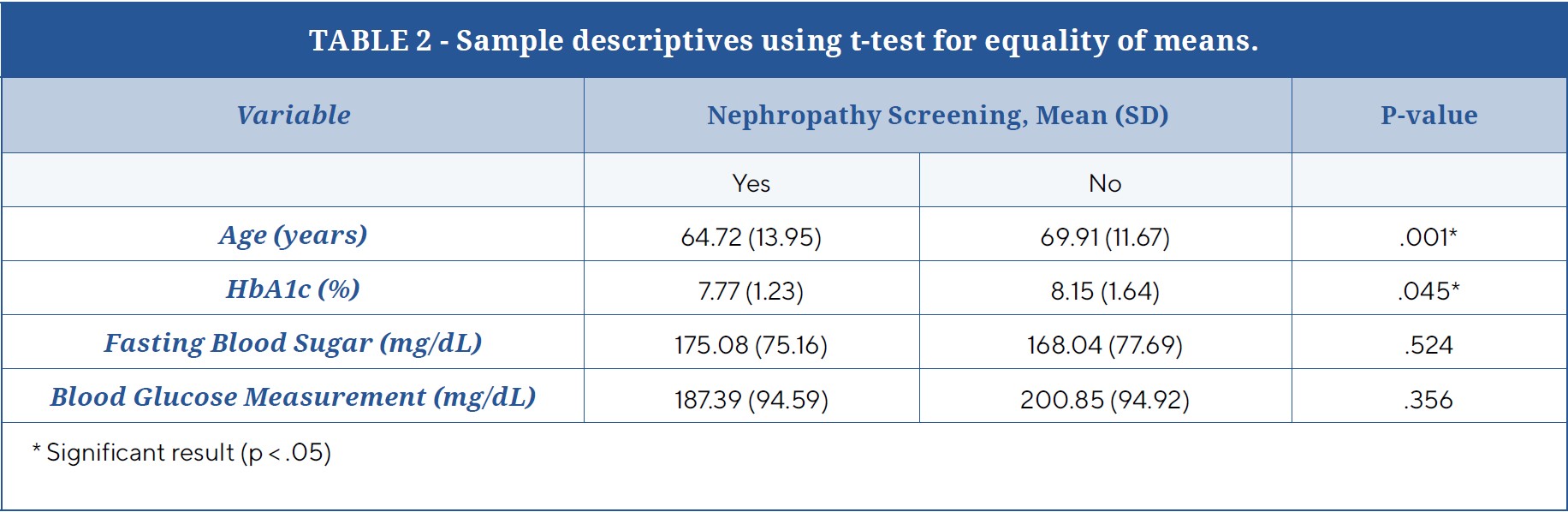
Task: Select the Blood Glucose Measurement row label
Action: (x=293, y=397)
